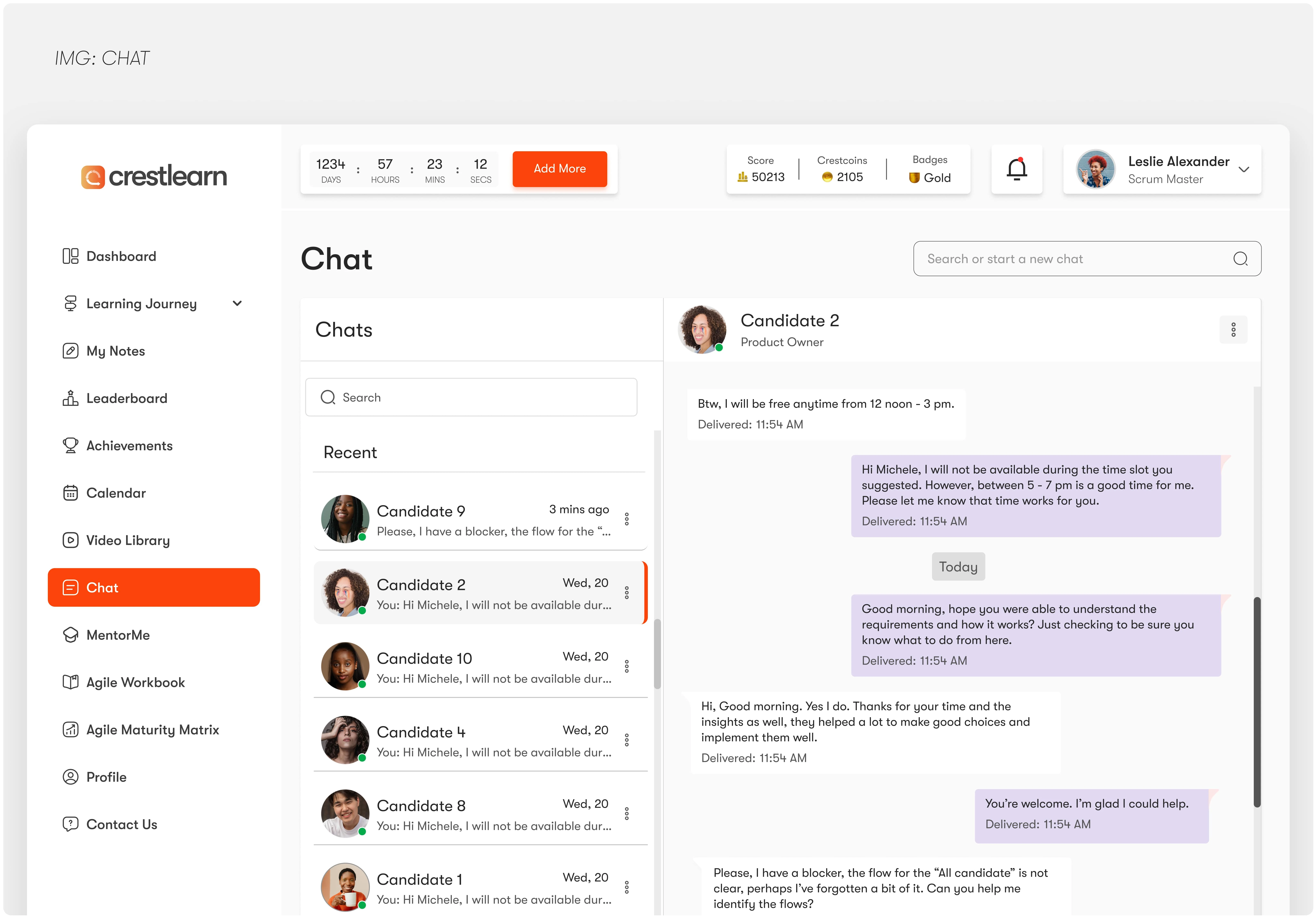Open the Candidate 9 conversation

480,519
